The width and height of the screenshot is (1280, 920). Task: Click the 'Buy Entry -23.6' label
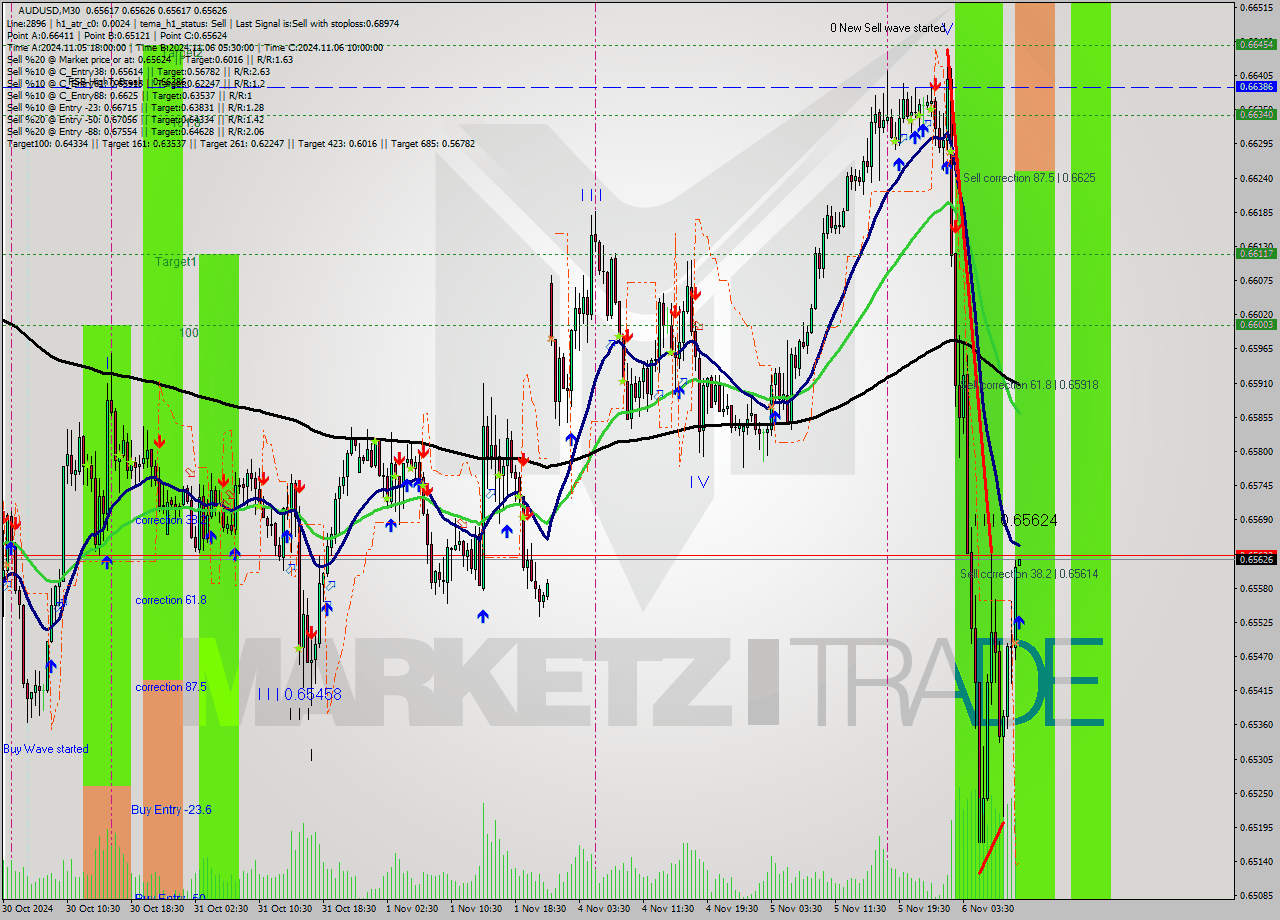click(171, 810)
